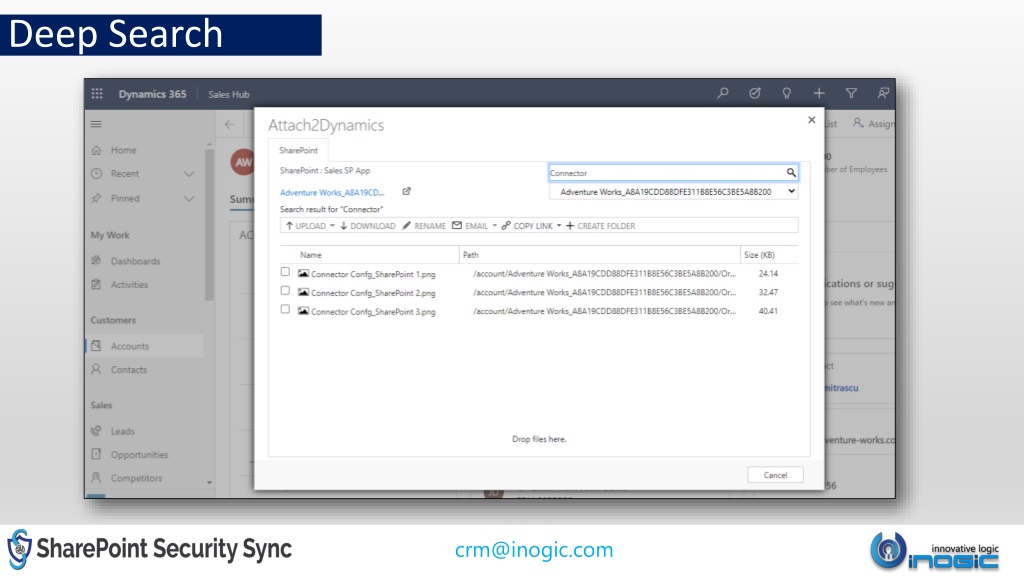Click the plus quick create icon
This screenshot has height=576, width=1024.
click(819, 93)
